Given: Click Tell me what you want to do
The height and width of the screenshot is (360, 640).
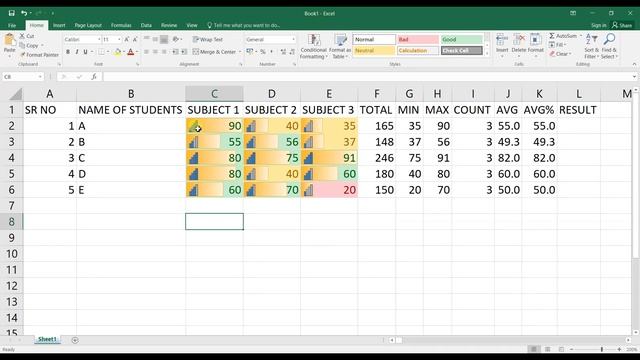Looking at the screenshot, I should pyautogui.click(x=243, y=25).
